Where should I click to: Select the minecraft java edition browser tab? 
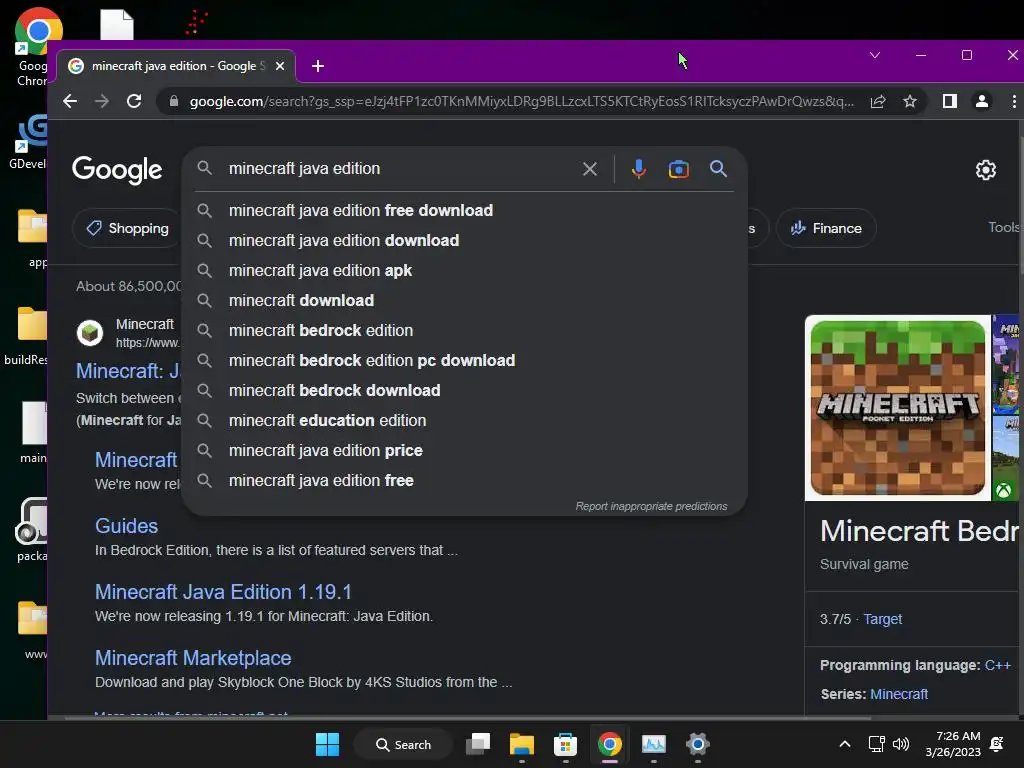[176, 66]
